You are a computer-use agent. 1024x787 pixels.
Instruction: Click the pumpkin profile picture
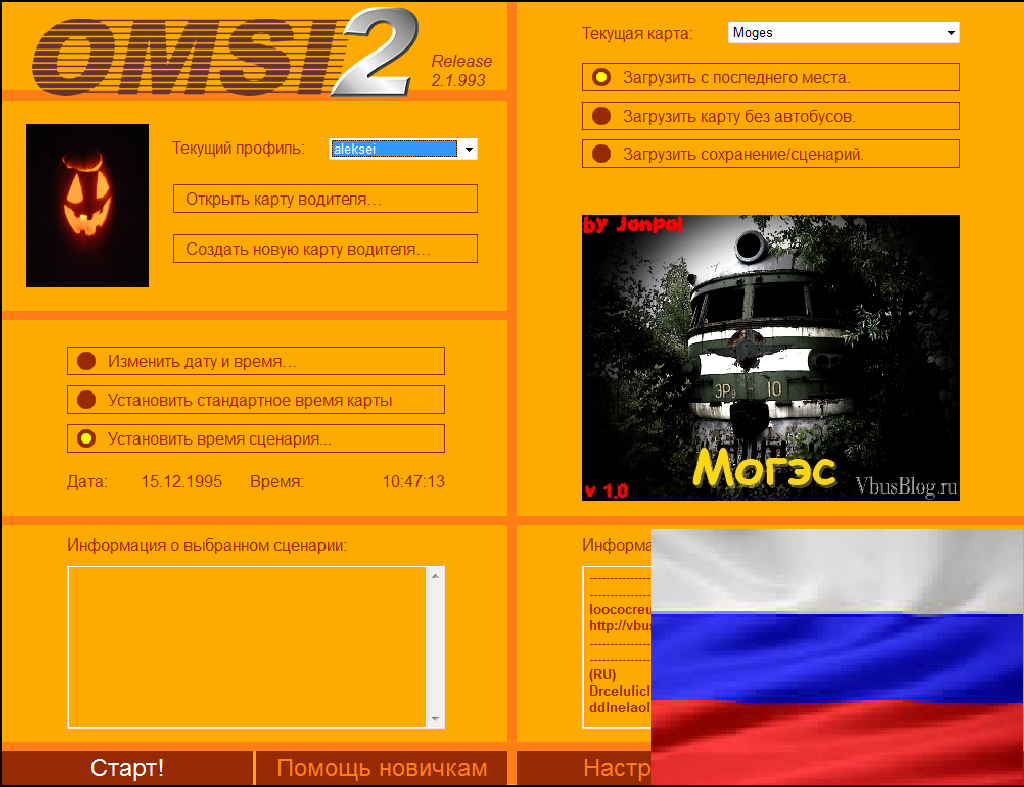coord(88,205)
